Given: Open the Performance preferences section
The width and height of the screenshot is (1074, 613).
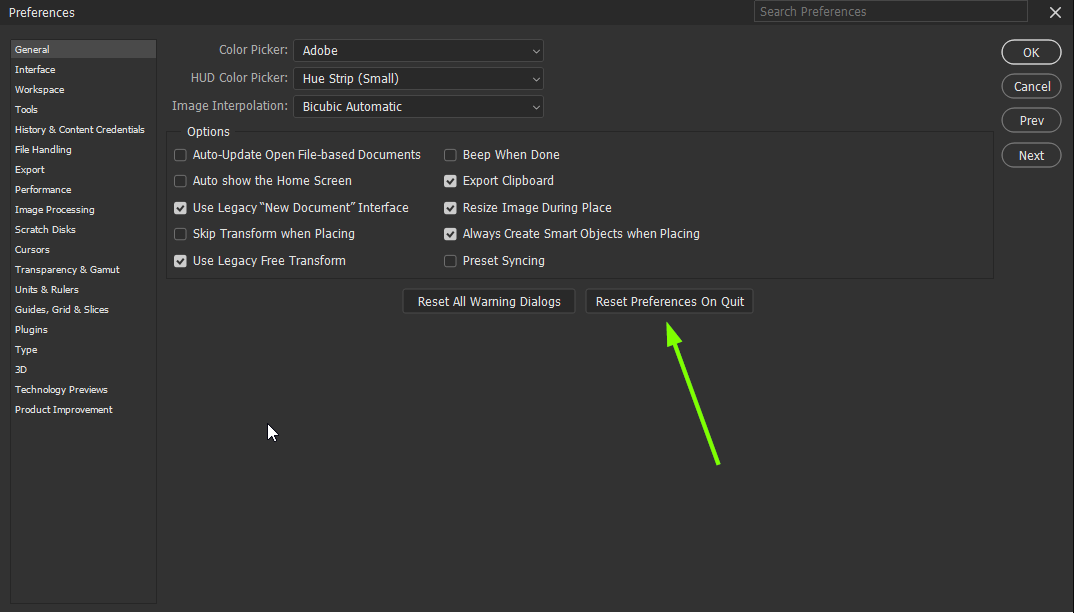Looking at the screenshot, I should coord(42,189).
